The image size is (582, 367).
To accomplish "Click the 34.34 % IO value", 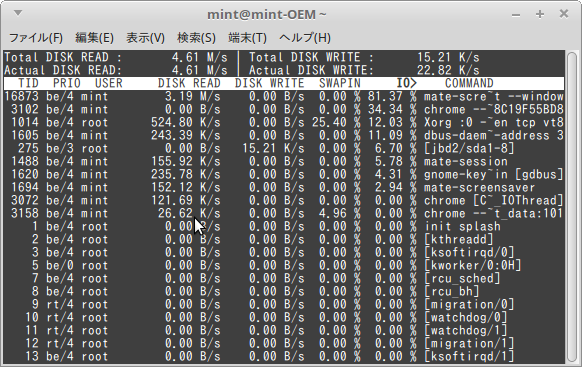I will click(392, 109).
